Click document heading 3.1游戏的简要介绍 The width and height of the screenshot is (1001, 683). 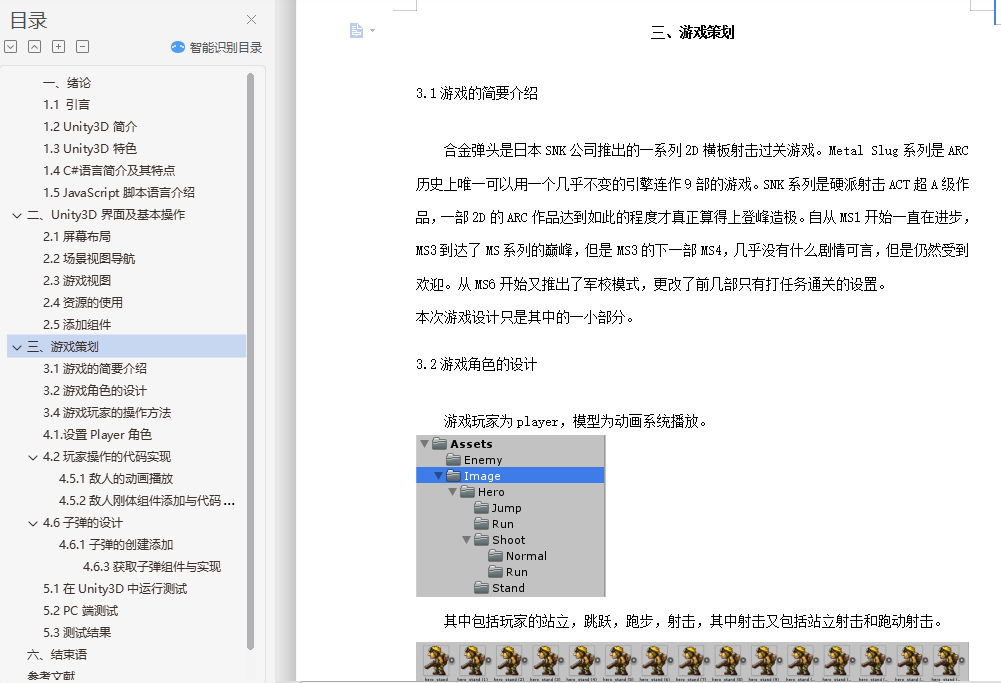click(477, 94)
